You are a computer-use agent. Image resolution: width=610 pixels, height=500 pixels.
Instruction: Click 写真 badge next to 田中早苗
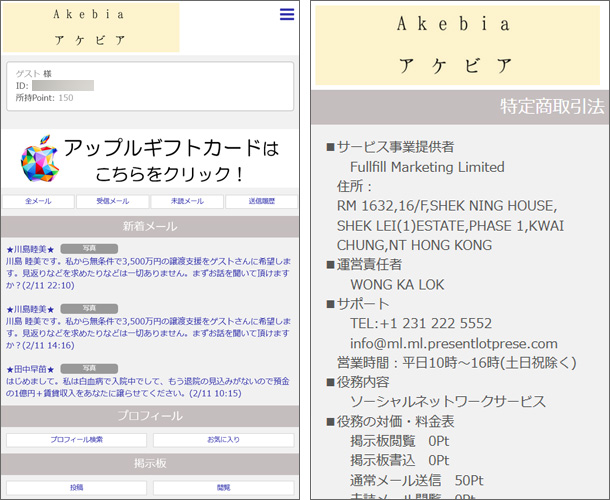tap(89, 368)
